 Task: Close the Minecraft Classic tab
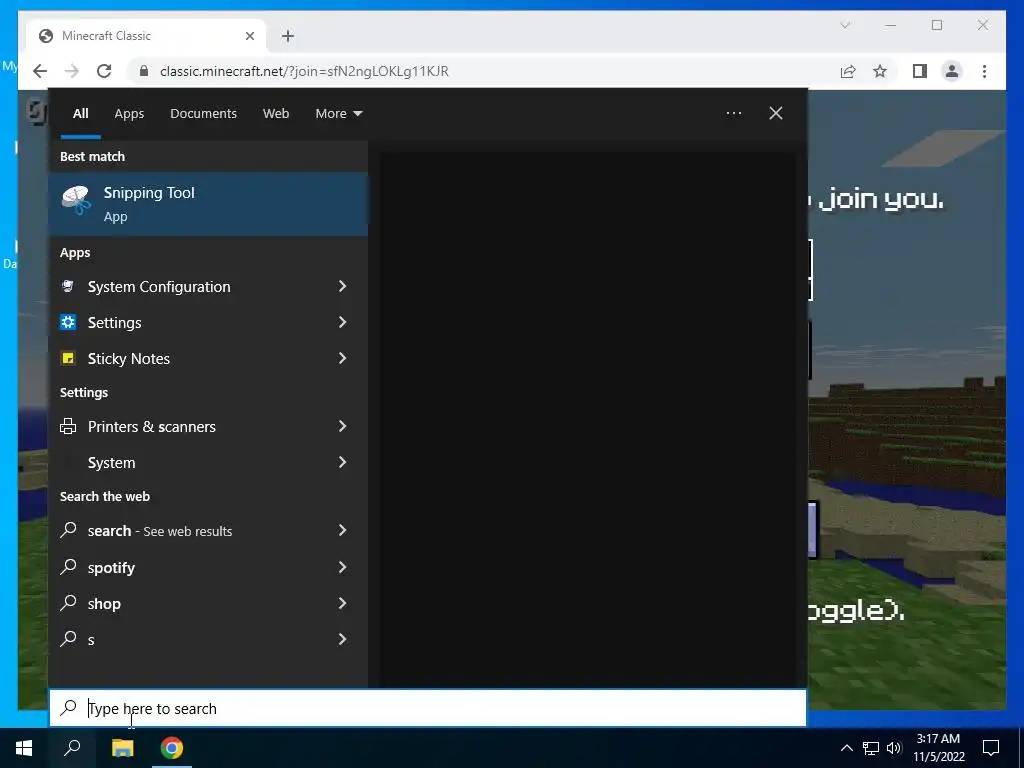(x=249, y=36)
